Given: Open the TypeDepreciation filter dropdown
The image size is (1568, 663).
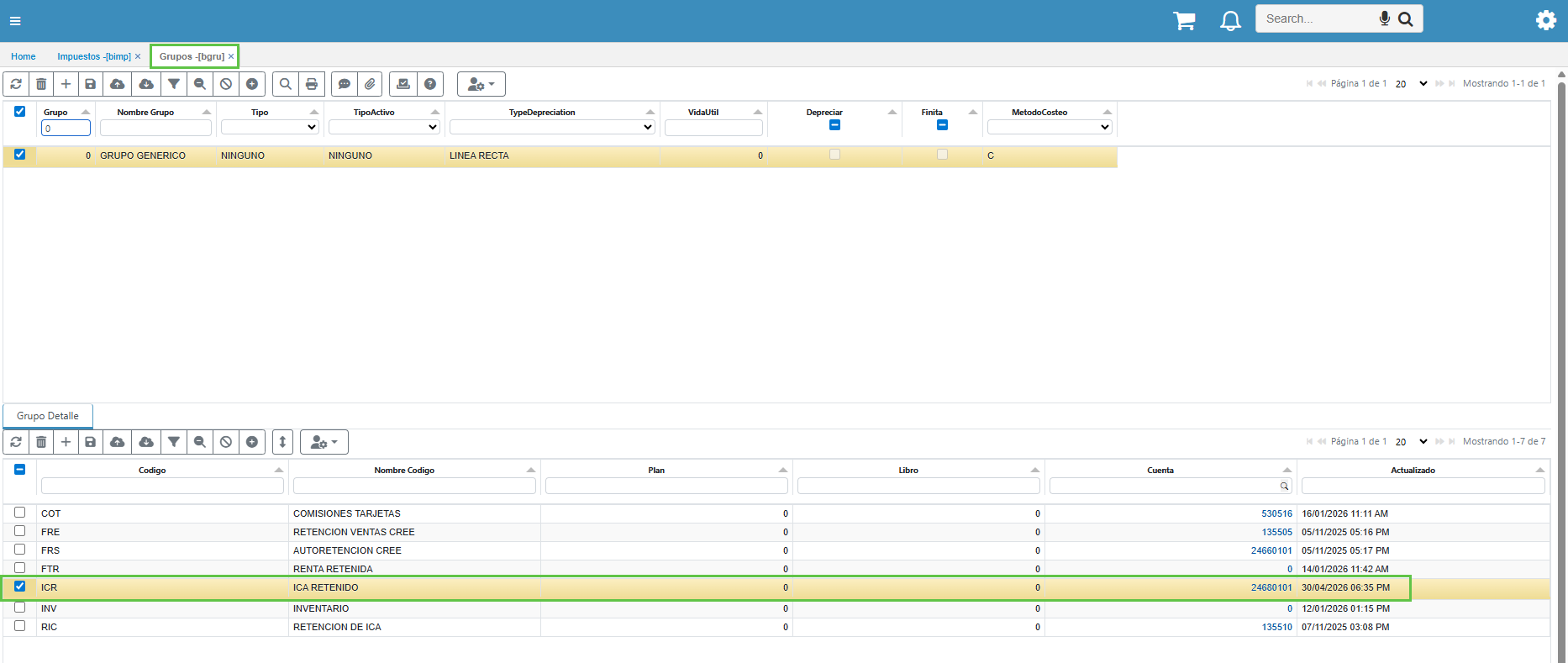Looking at the screenshot, I should pyautogui.click(x=552, y=128).
